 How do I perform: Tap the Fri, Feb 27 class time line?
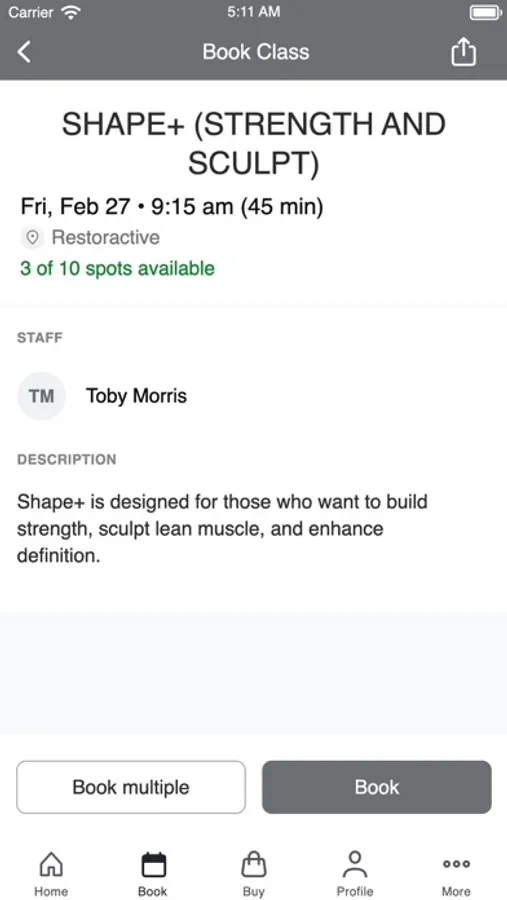(172, 207)
